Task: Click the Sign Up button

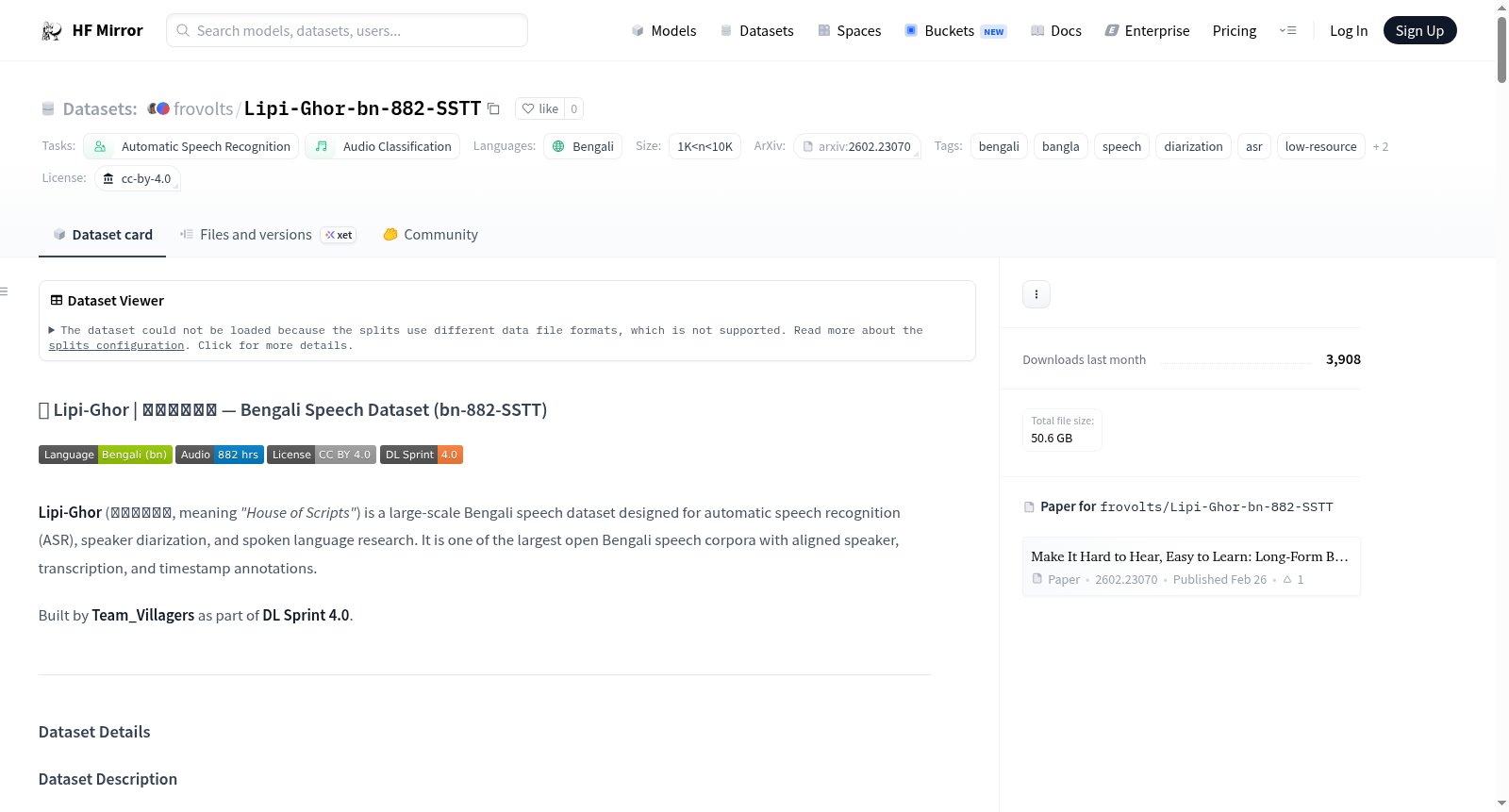Action: point(1420,31)
